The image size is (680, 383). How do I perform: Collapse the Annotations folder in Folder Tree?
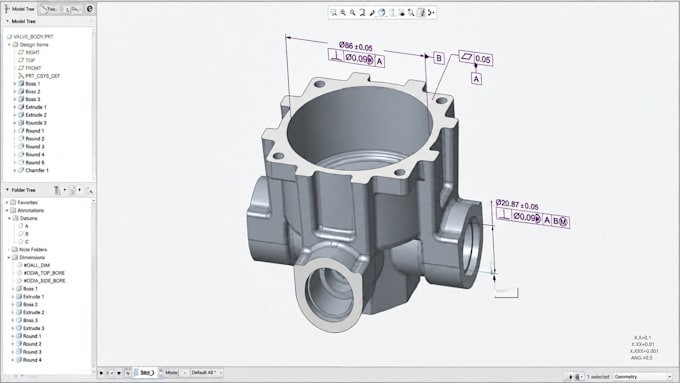click(7, 210)
